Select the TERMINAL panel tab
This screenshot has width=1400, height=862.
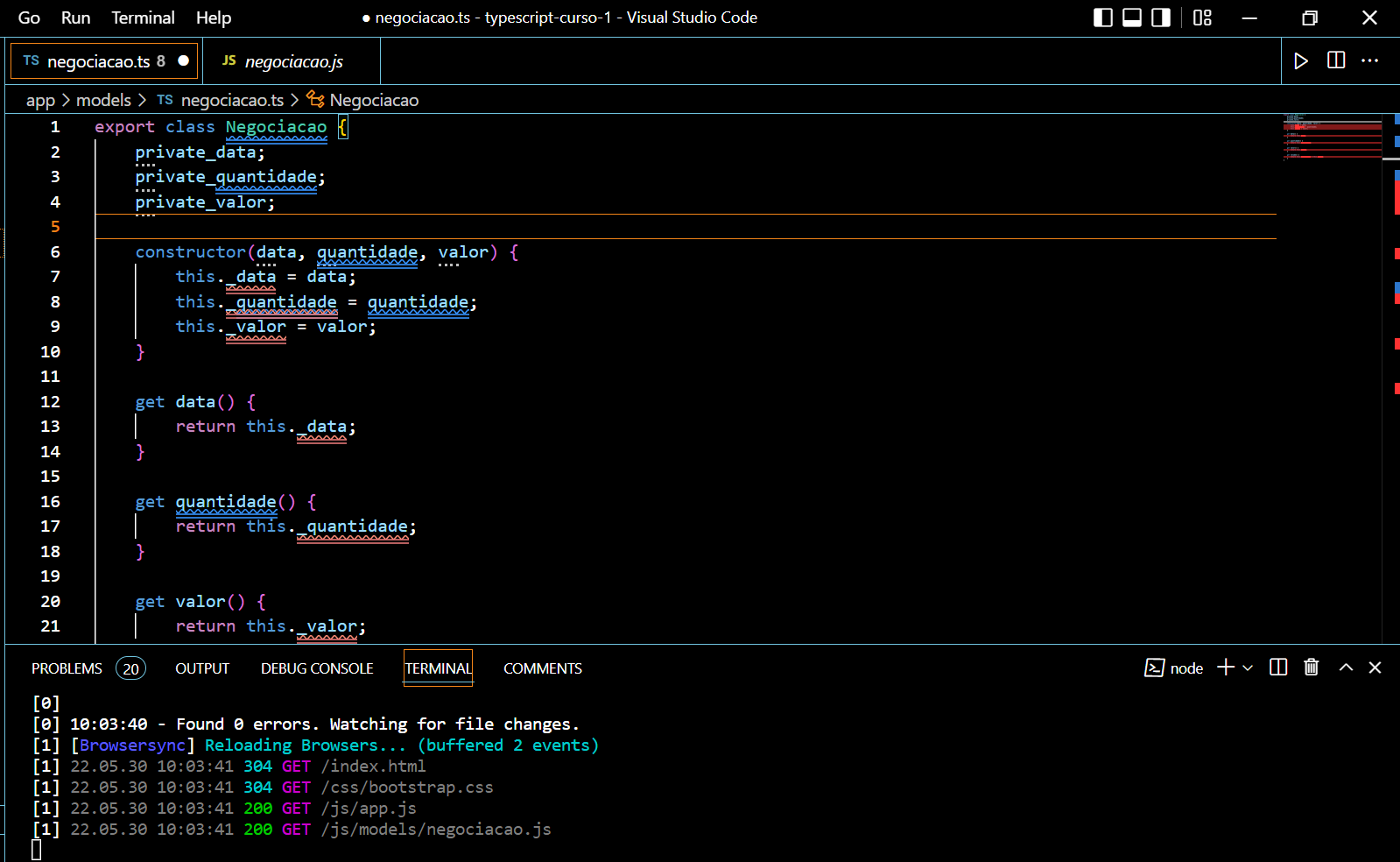click(x=438, y=668)
